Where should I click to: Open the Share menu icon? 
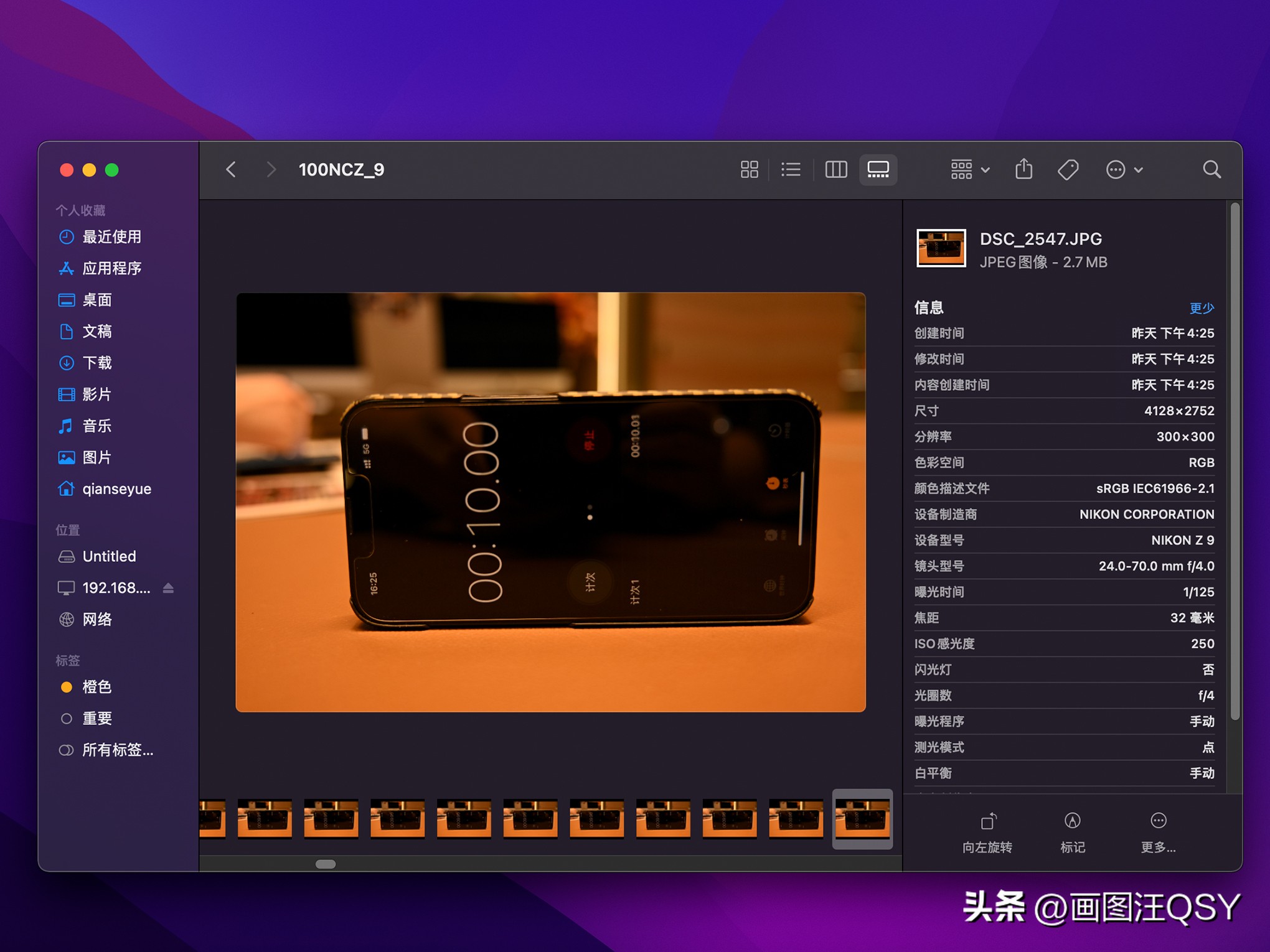click(1023, 169)
